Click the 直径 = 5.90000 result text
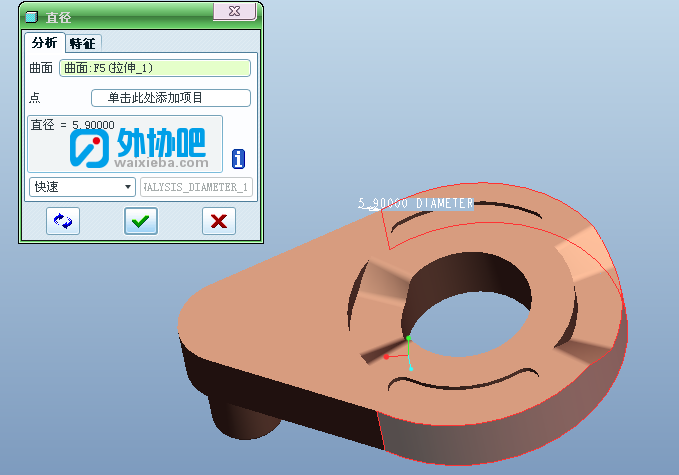 pos(73,125)
